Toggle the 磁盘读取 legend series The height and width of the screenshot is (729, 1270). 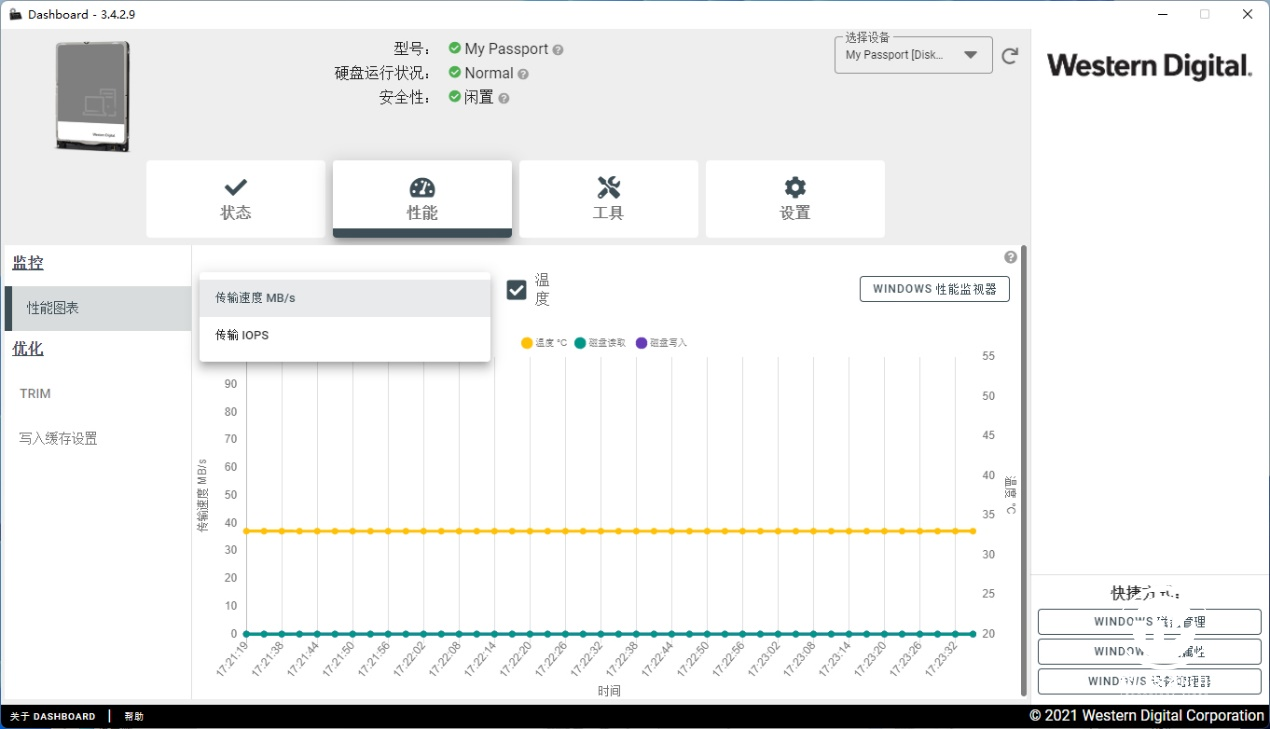point(600,343)
